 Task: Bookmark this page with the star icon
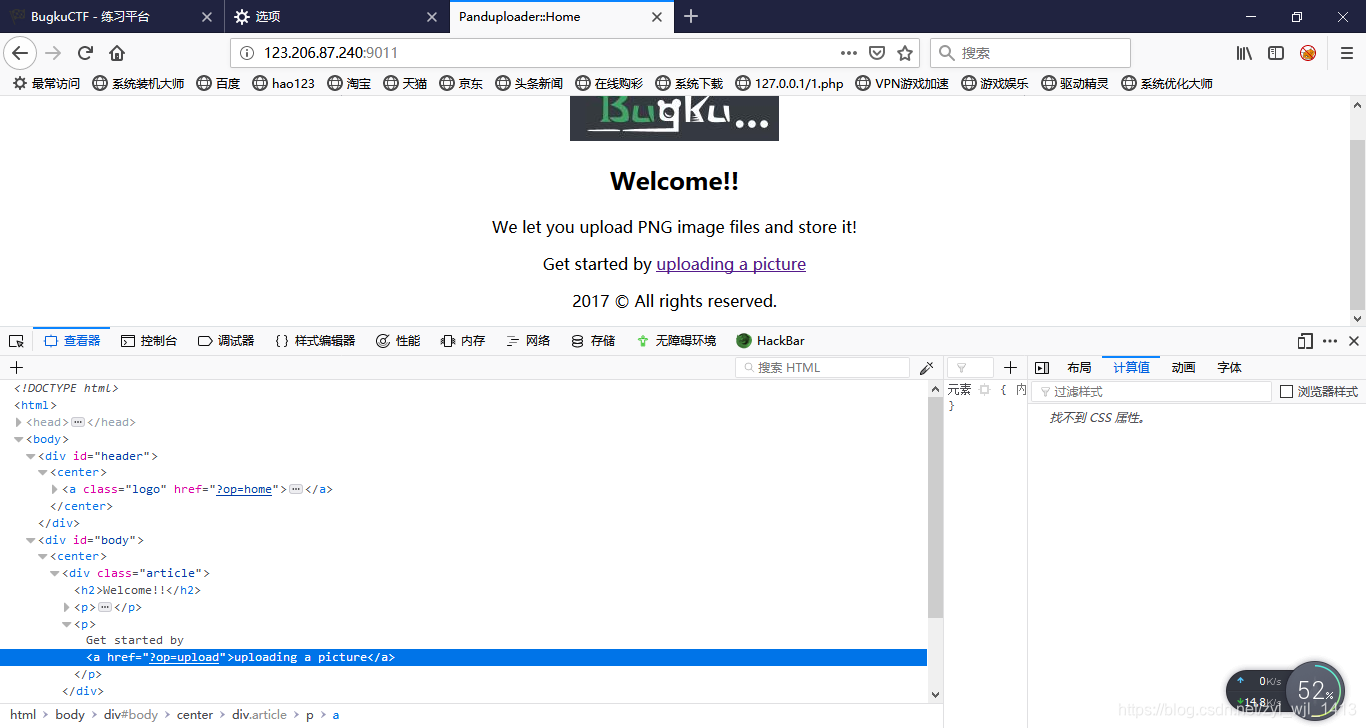point(905,53)
